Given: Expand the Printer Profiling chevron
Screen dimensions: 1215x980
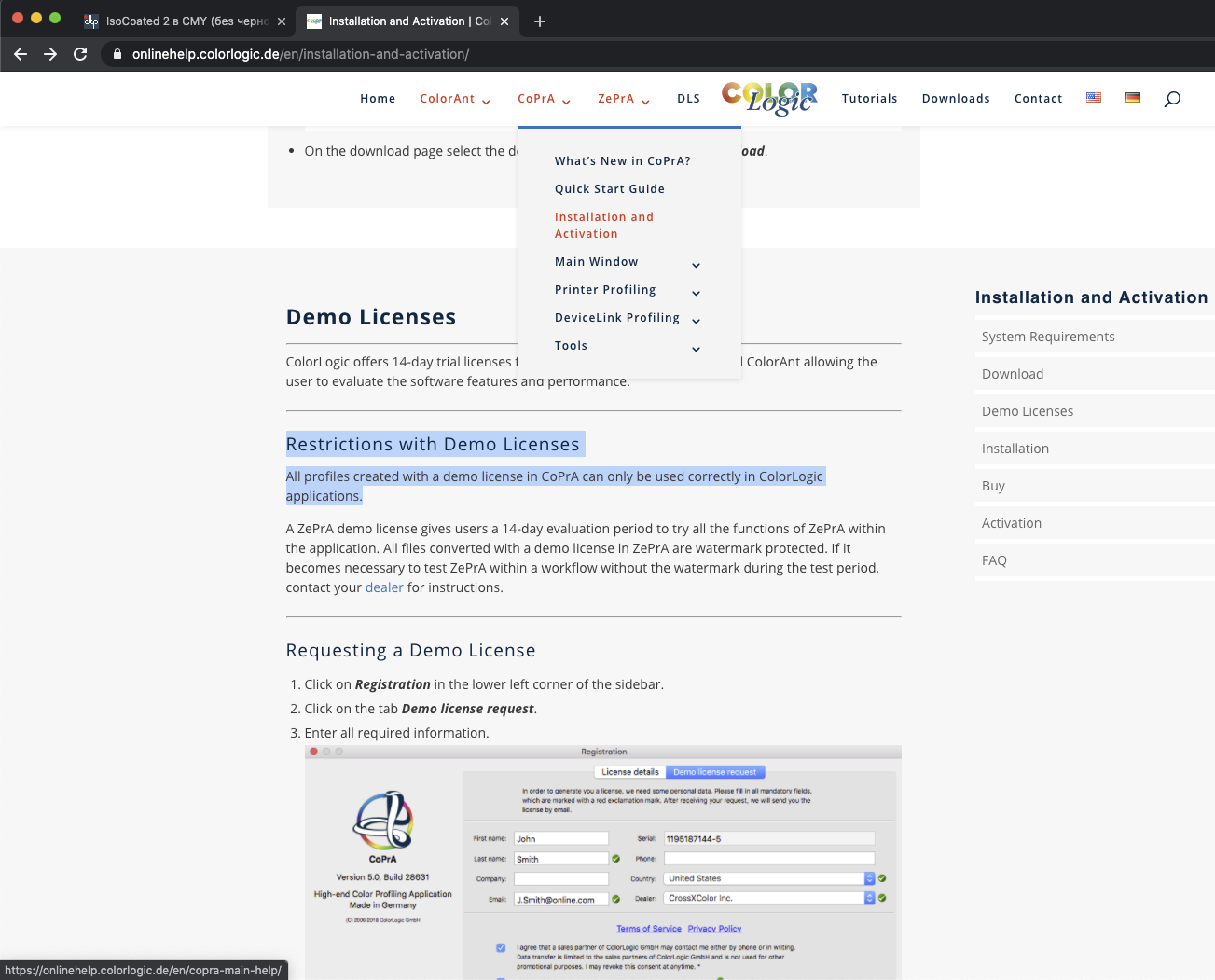Looking at the screenshot, I should coord(696,294).
